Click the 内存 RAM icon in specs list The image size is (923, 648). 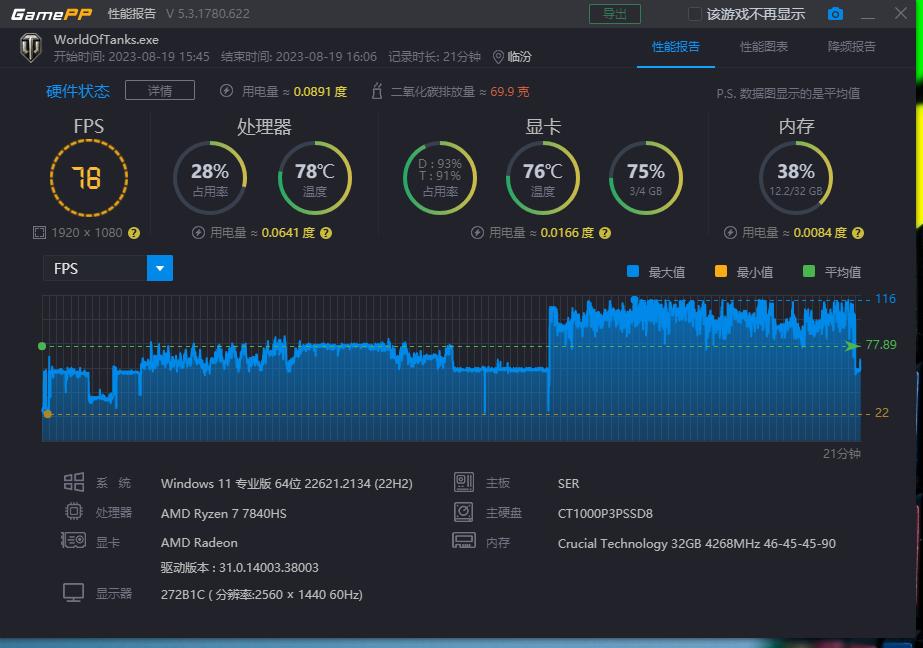pos(464,540)
